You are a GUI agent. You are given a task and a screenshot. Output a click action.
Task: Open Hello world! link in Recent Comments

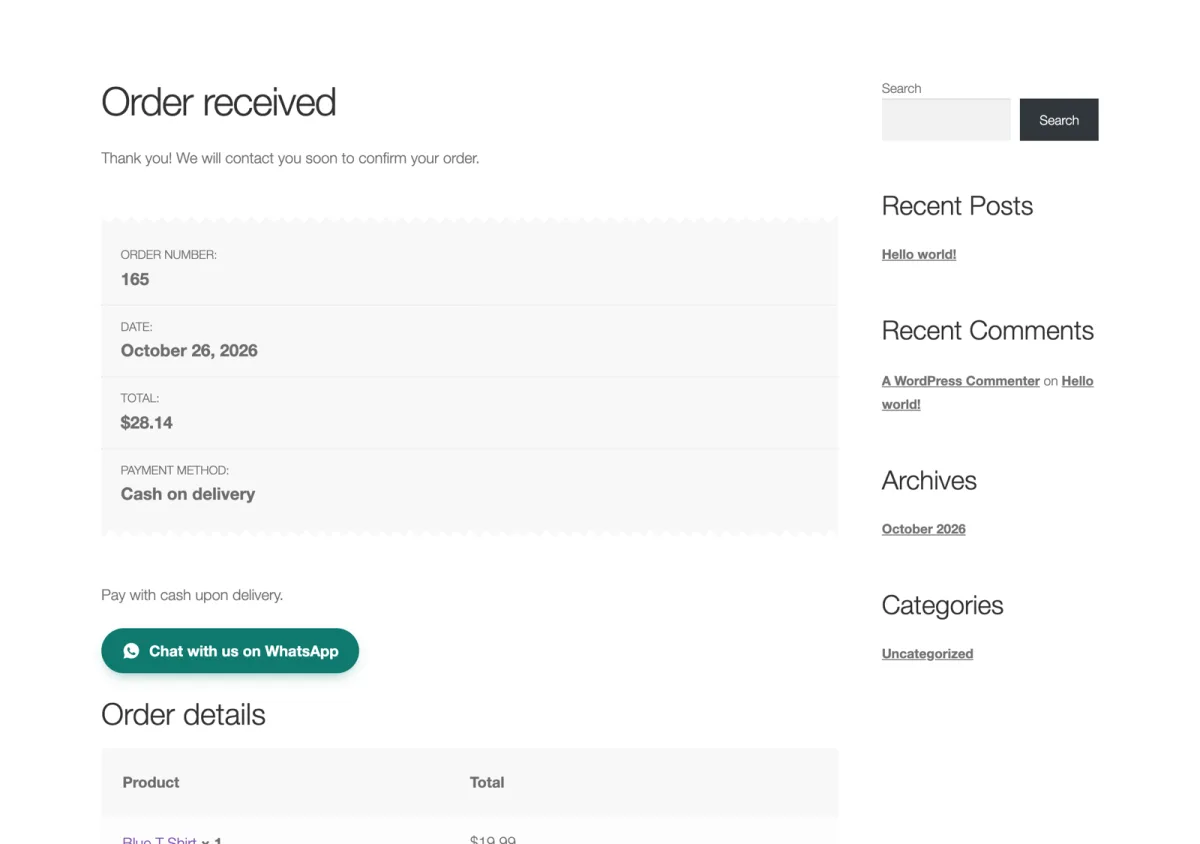click(988, 392)
